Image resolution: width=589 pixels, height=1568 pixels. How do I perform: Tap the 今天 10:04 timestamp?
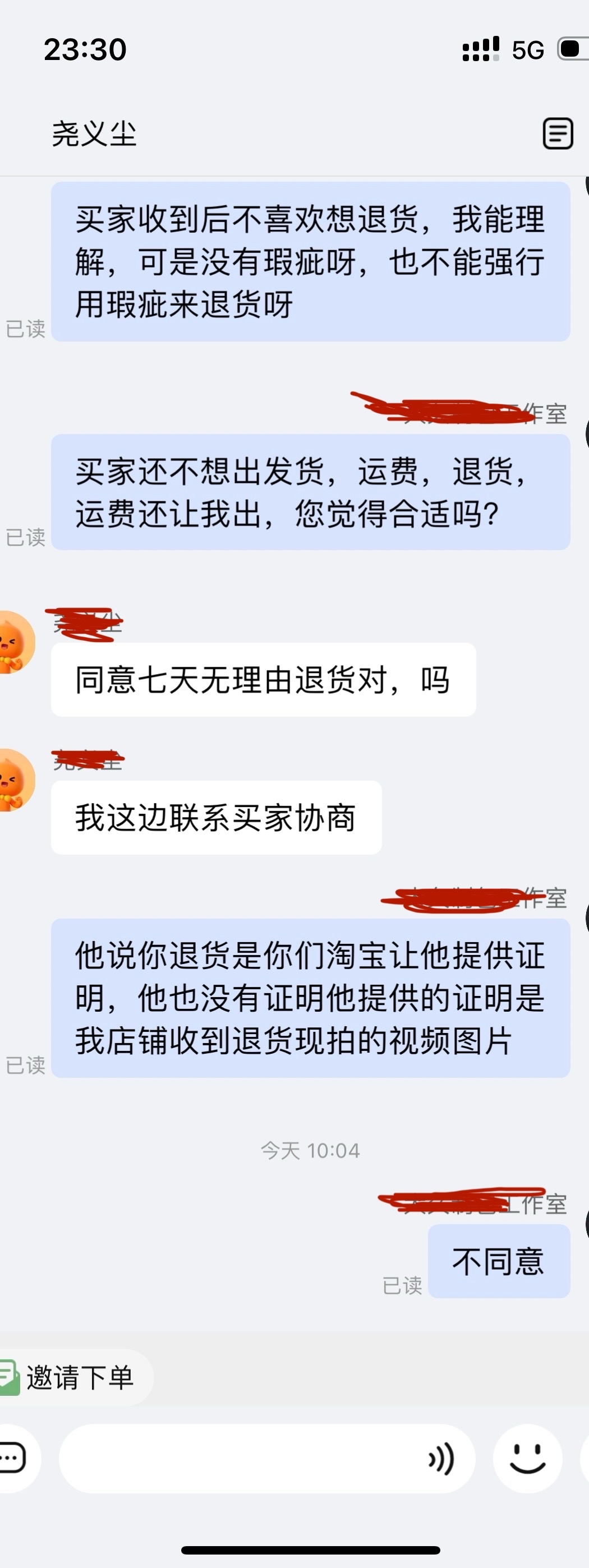[310, 1150]
